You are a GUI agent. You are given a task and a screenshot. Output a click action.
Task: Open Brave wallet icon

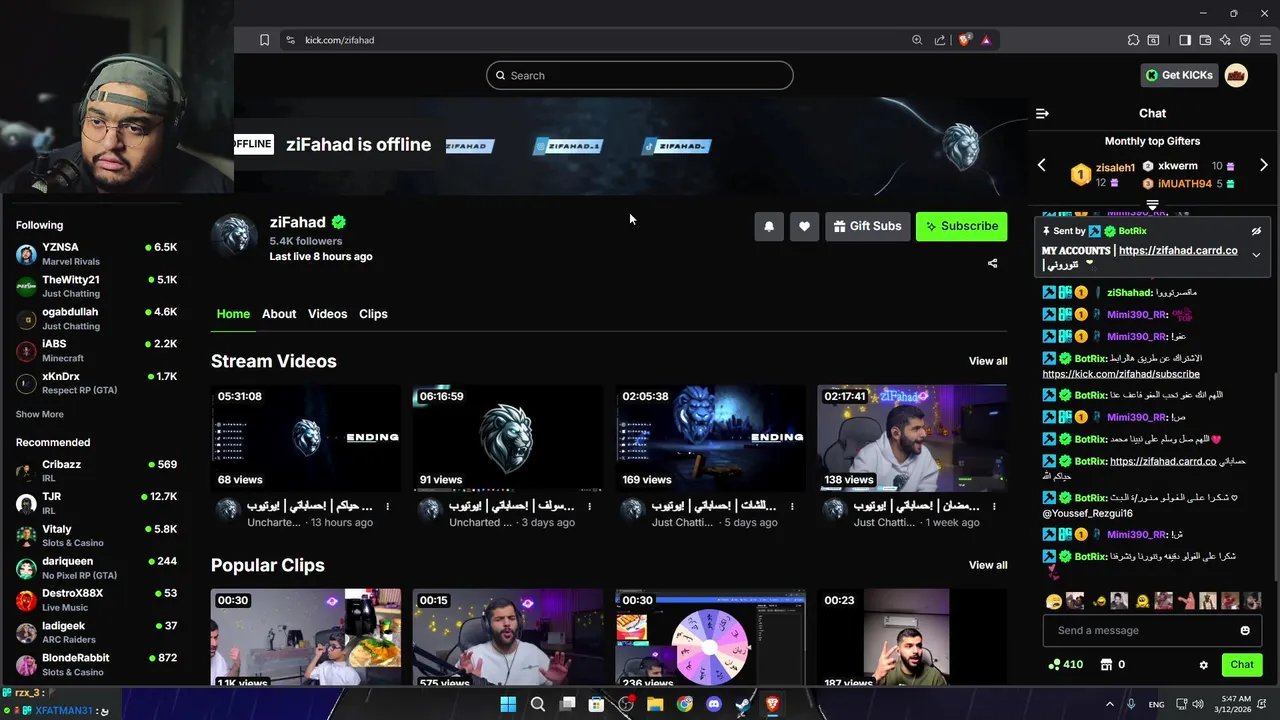1205,40
